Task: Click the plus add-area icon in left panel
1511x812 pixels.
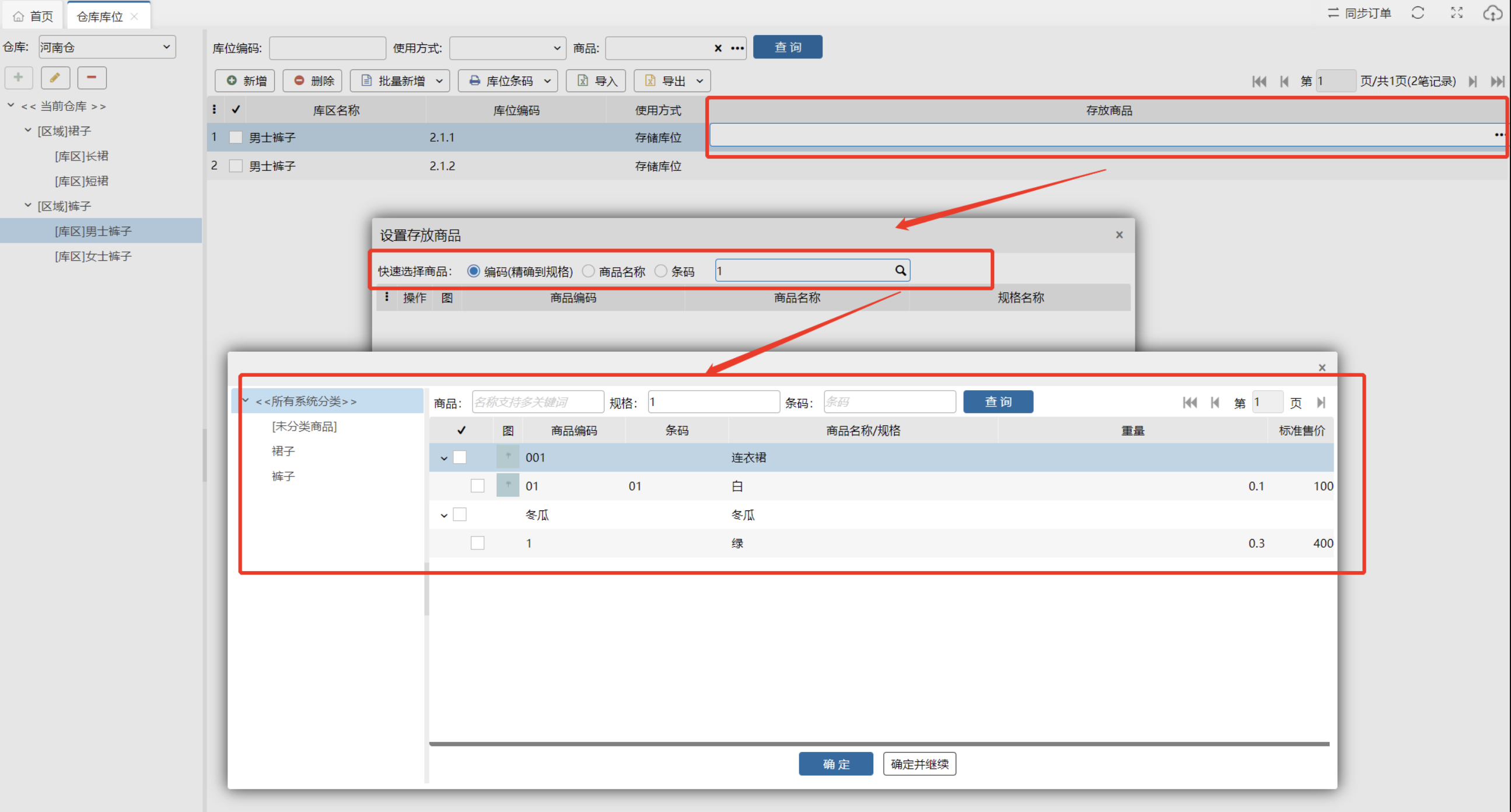Action: (19, 78)
